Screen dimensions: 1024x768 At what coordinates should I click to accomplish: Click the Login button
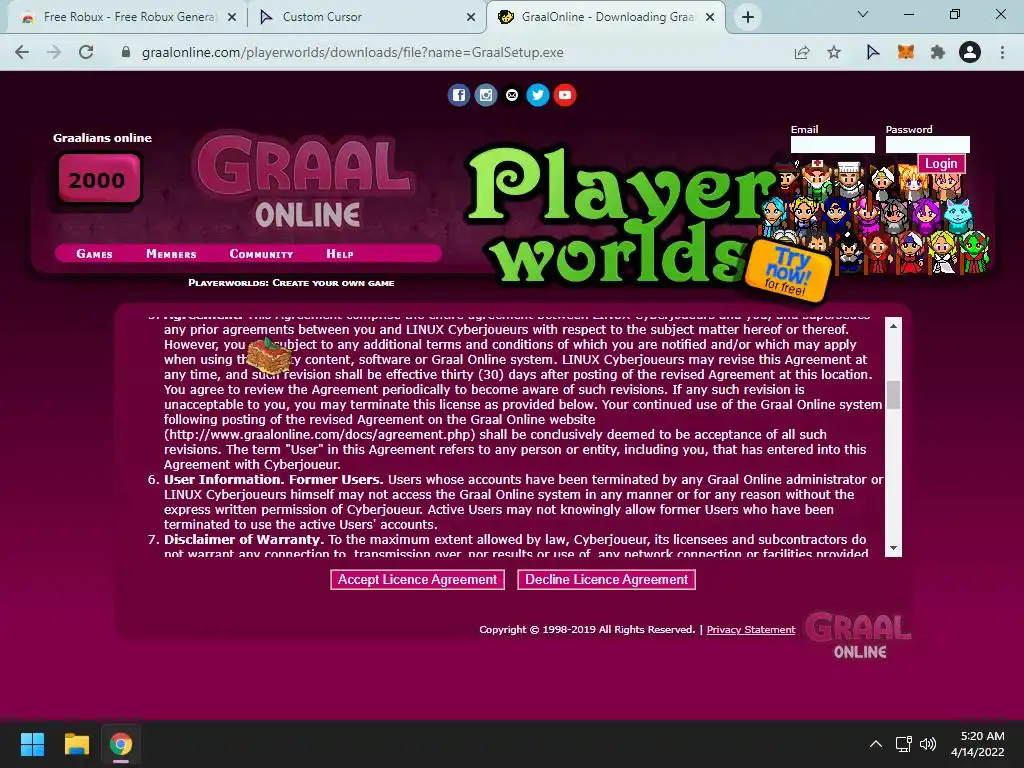(940, 163)
